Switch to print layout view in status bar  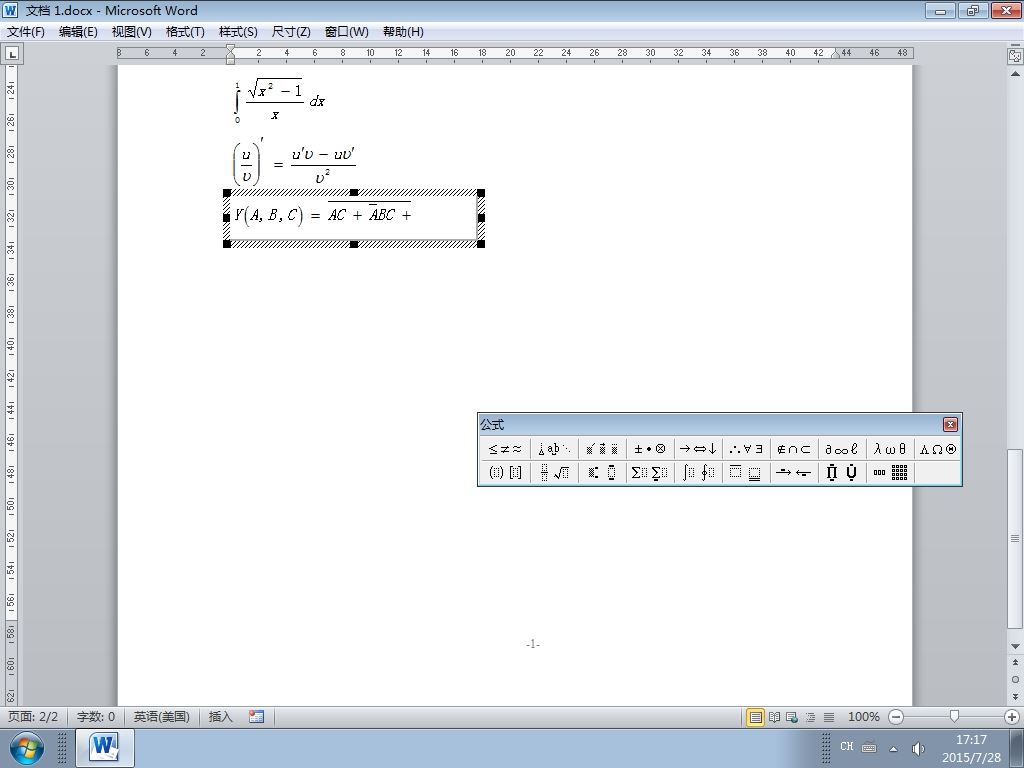[x=756, y=717]
